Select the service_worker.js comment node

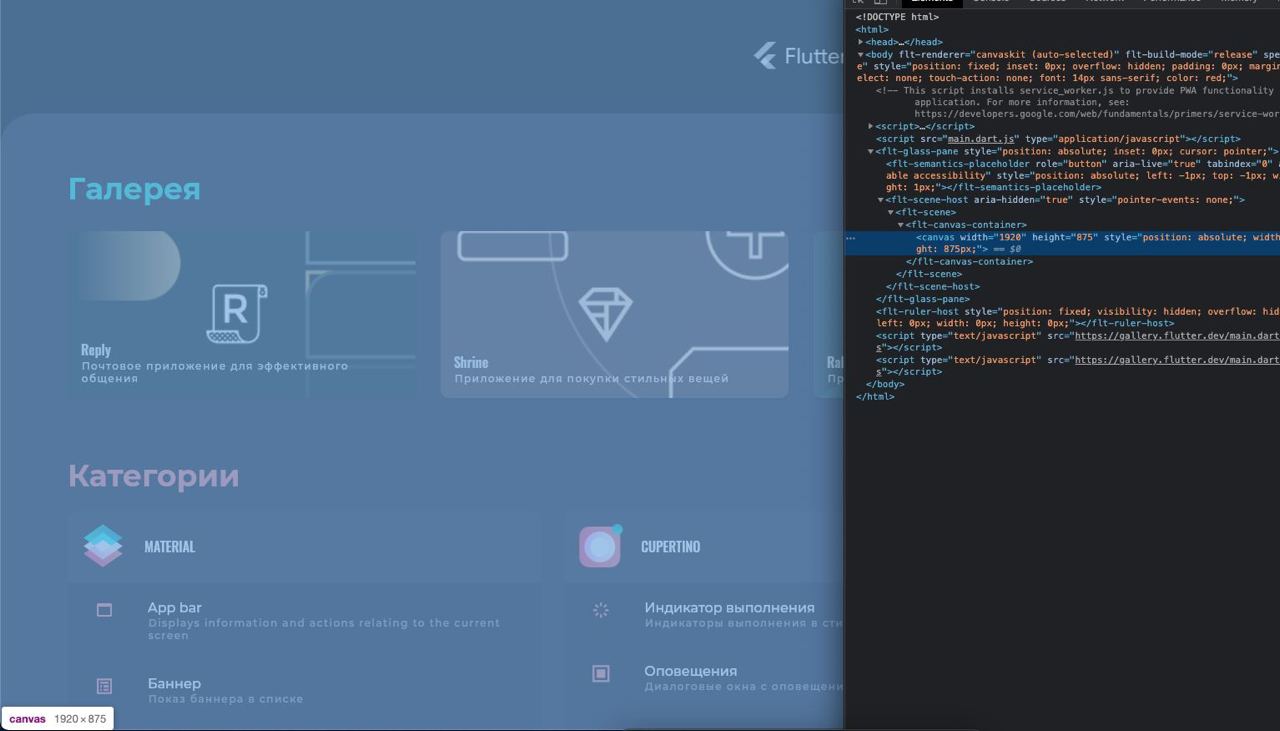click(1076, 102)
